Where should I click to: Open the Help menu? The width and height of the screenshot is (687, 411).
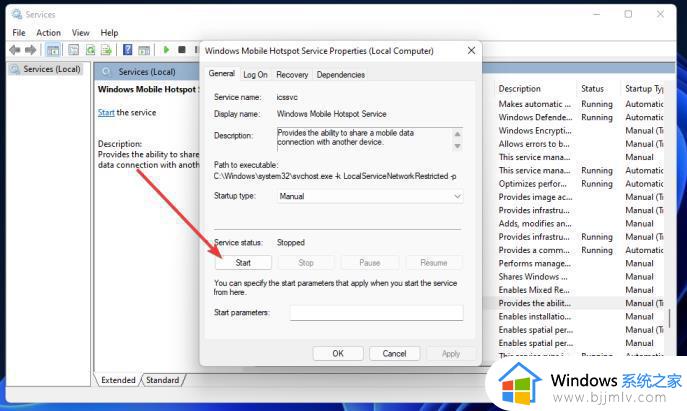(x=109, y=33)
